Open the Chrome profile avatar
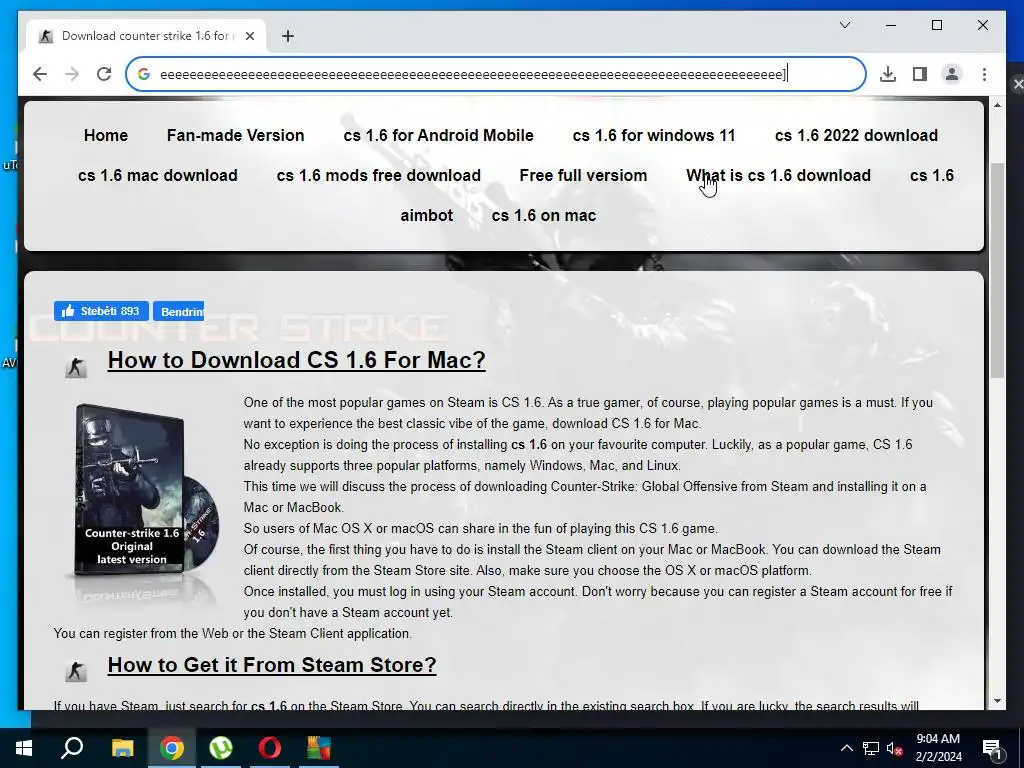The width and height of the screenshot is (1024, 768). point(952,74)
